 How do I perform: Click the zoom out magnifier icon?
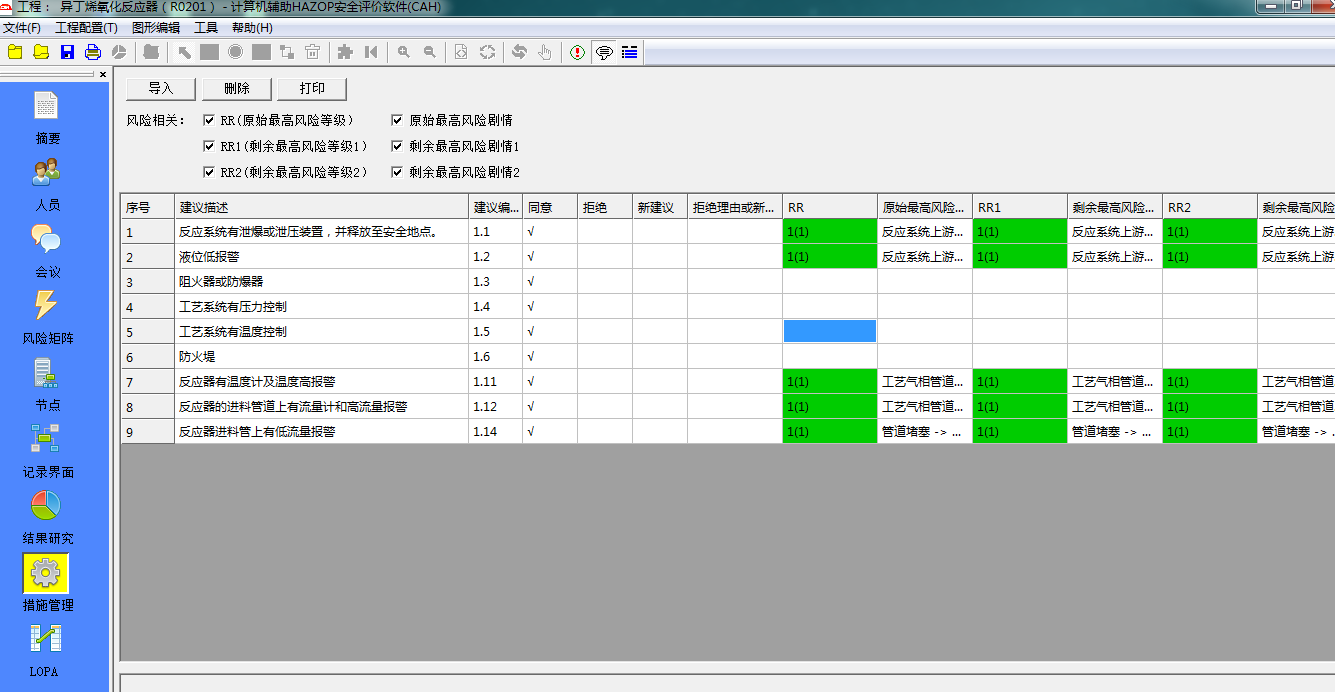click(x=430, y=52)
